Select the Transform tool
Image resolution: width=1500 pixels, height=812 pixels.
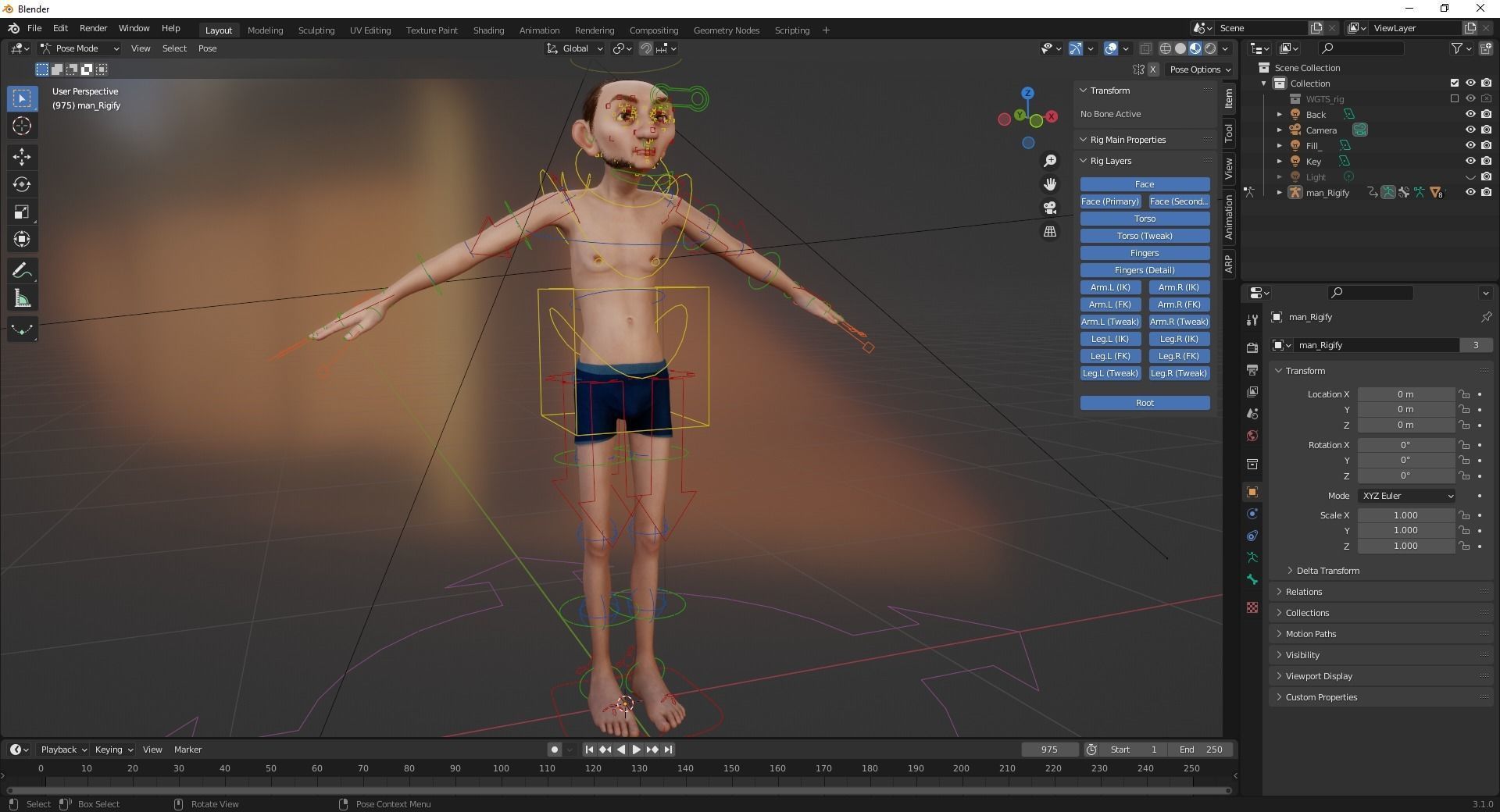pos(22,239)
